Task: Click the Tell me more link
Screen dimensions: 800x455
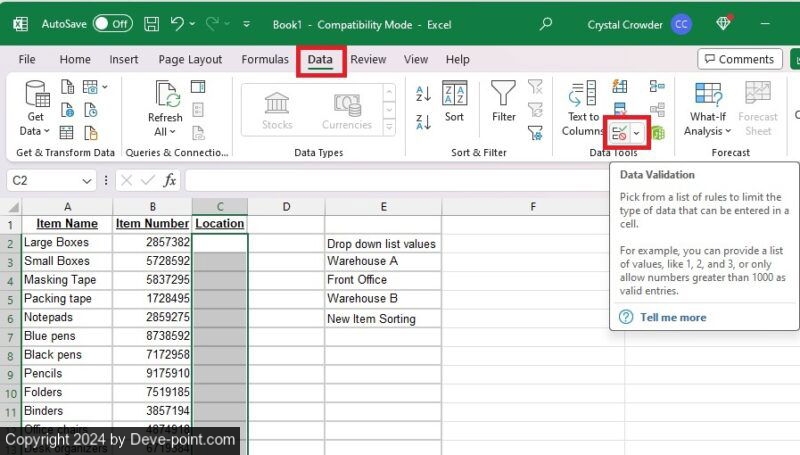Action: coord(672,317)
